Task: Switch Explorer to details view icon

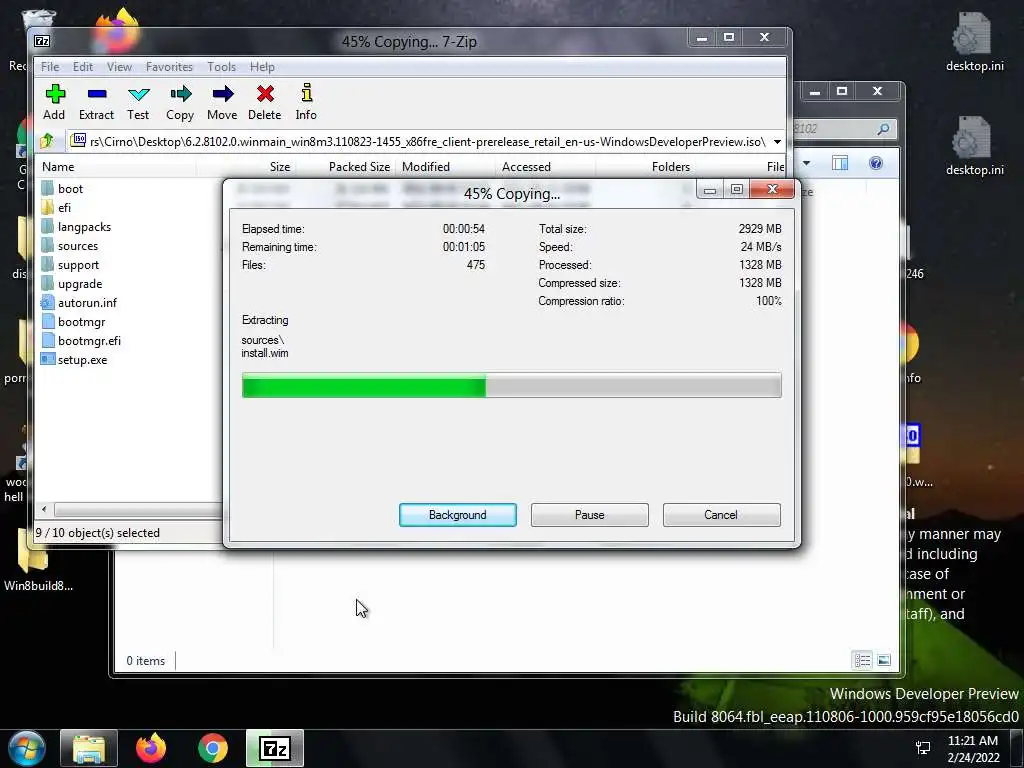Action: click(862, 660)
